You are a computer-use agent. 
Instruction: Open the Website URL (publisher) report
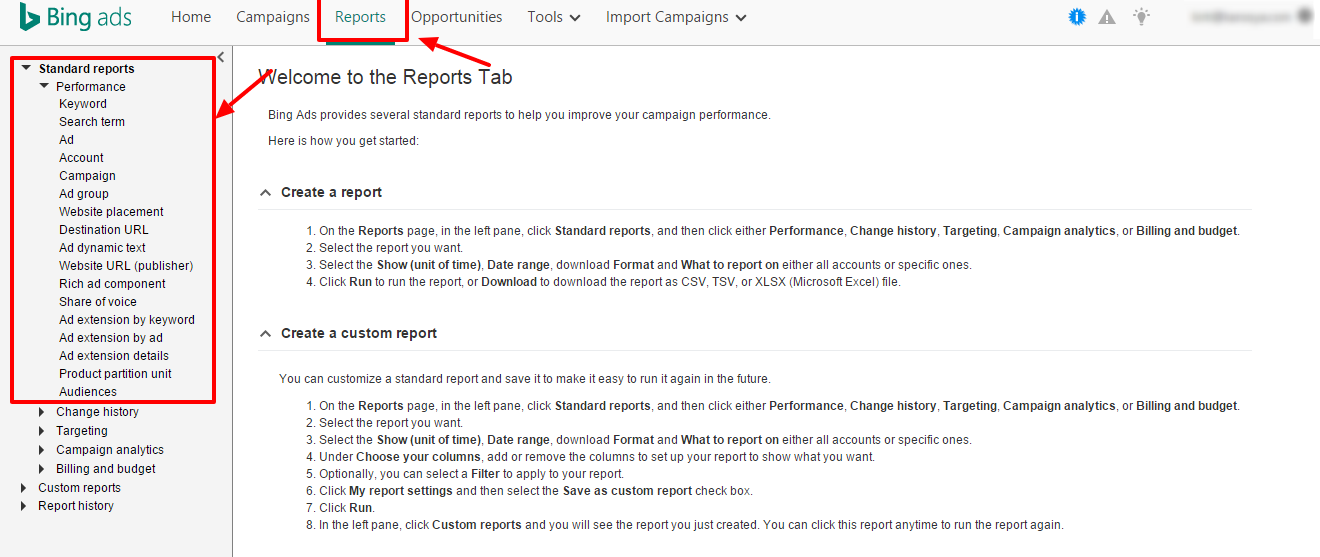(126, 266)
